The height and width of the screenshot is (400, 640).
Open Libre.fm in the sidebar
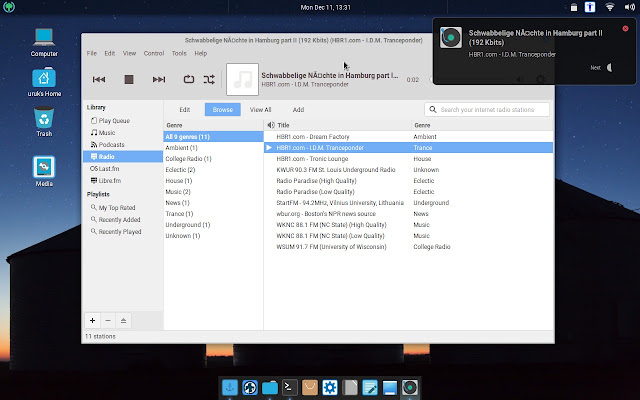[x=106, y=180]
